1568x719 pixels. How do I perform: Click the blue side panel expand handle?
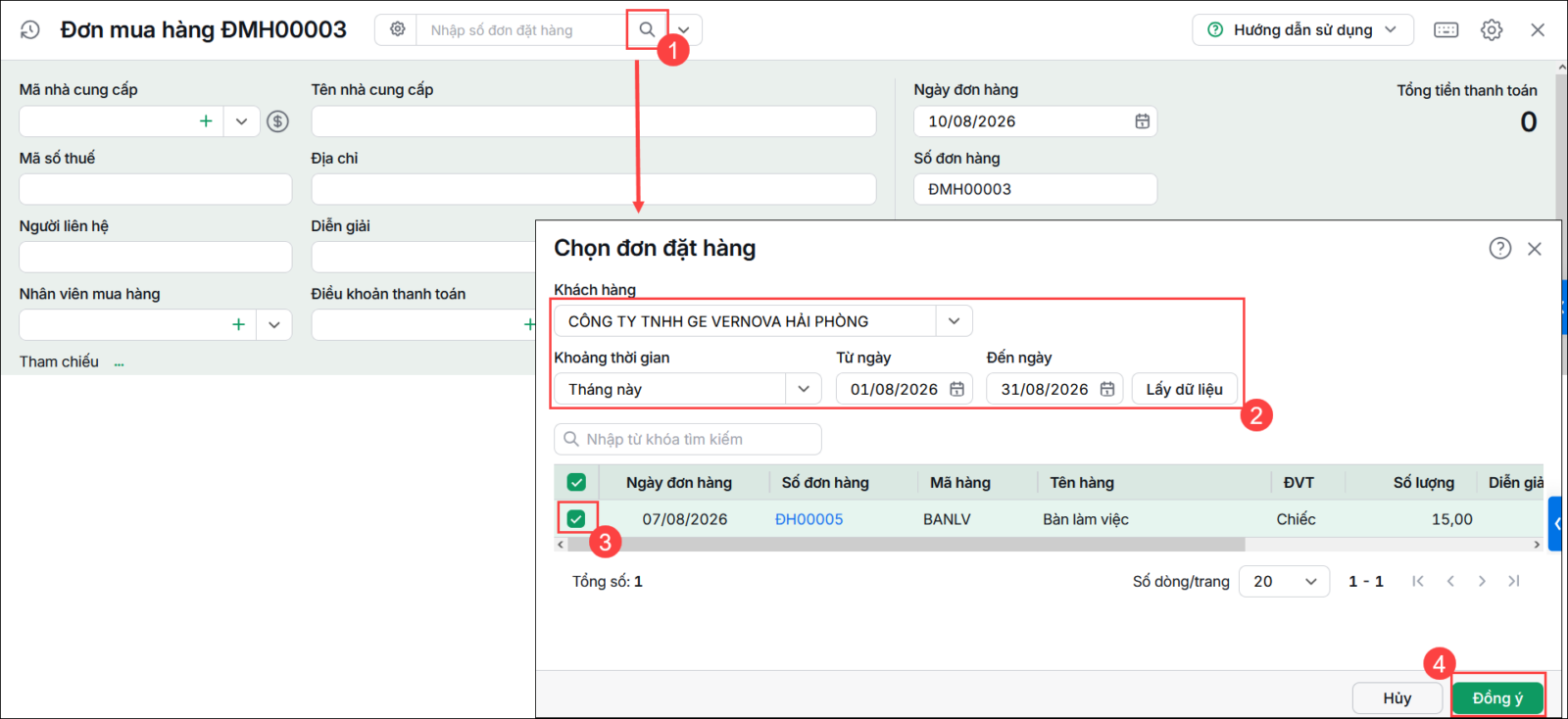click(x=1555, y=524)
